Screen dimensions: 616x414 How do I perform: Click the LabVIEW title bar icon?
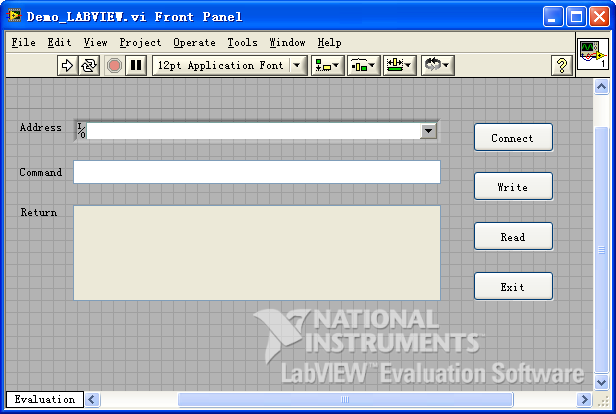coord(13,16)
